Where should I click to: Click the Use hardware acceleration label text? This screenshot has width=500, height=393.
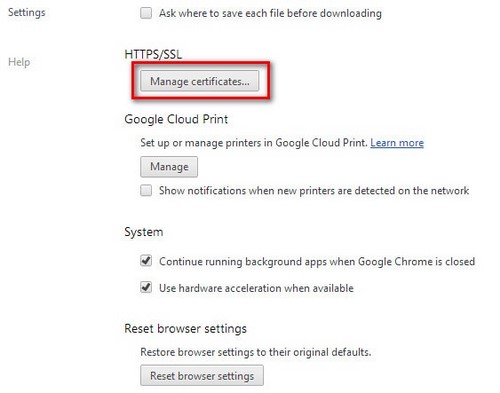pyautogui.click(x=256, y=288)
